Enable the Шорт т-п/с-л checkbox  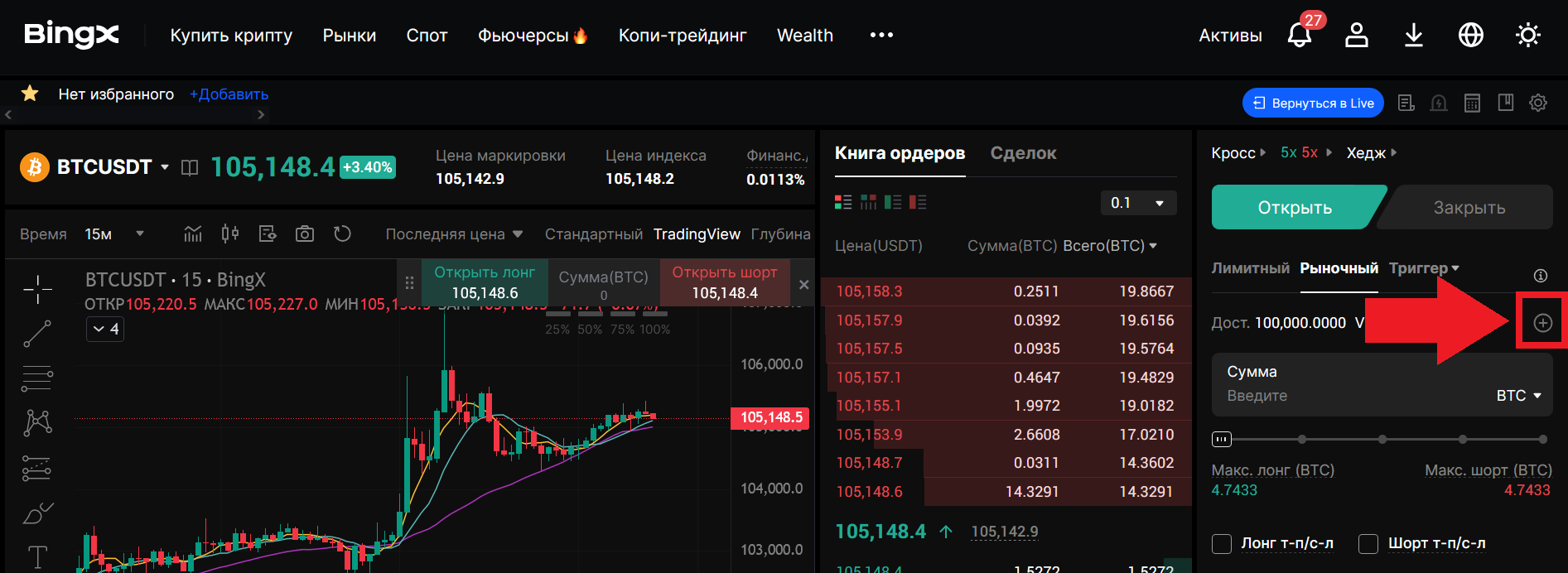[1368, 544]
